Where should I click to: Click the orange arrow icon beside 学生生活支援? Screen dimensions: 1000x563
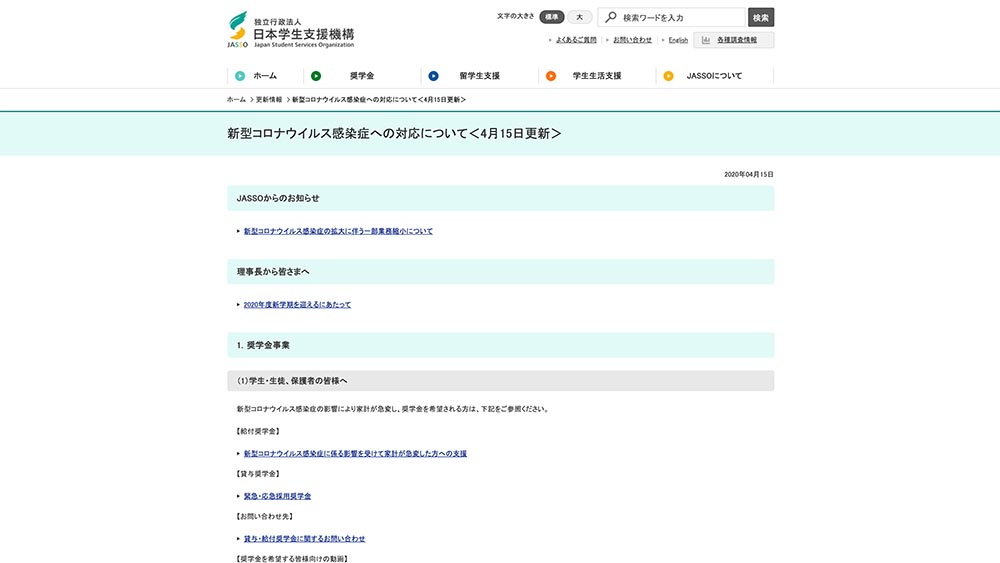(551, 76)
